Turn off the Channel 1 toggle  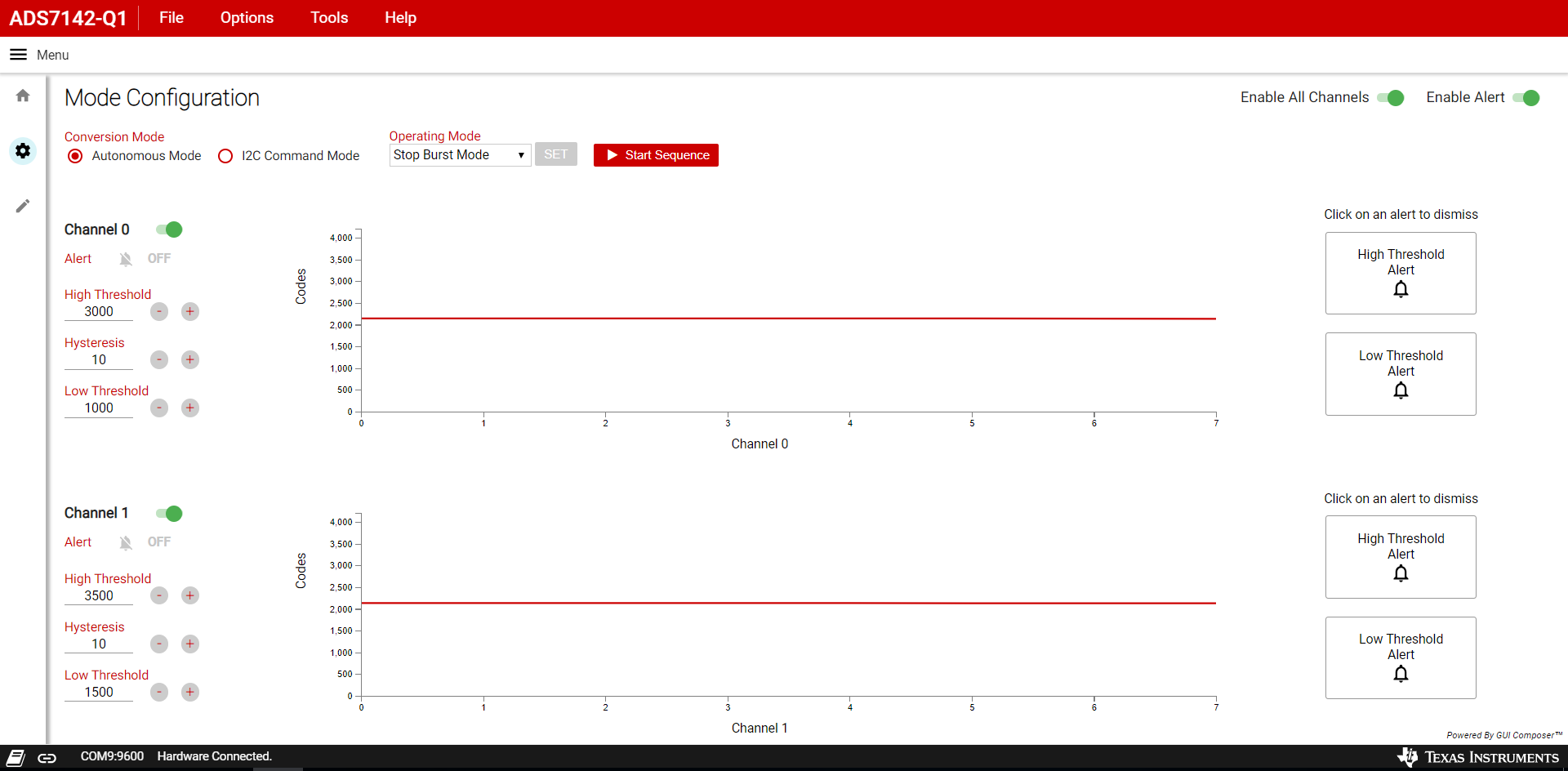click(x=168, y=514)
